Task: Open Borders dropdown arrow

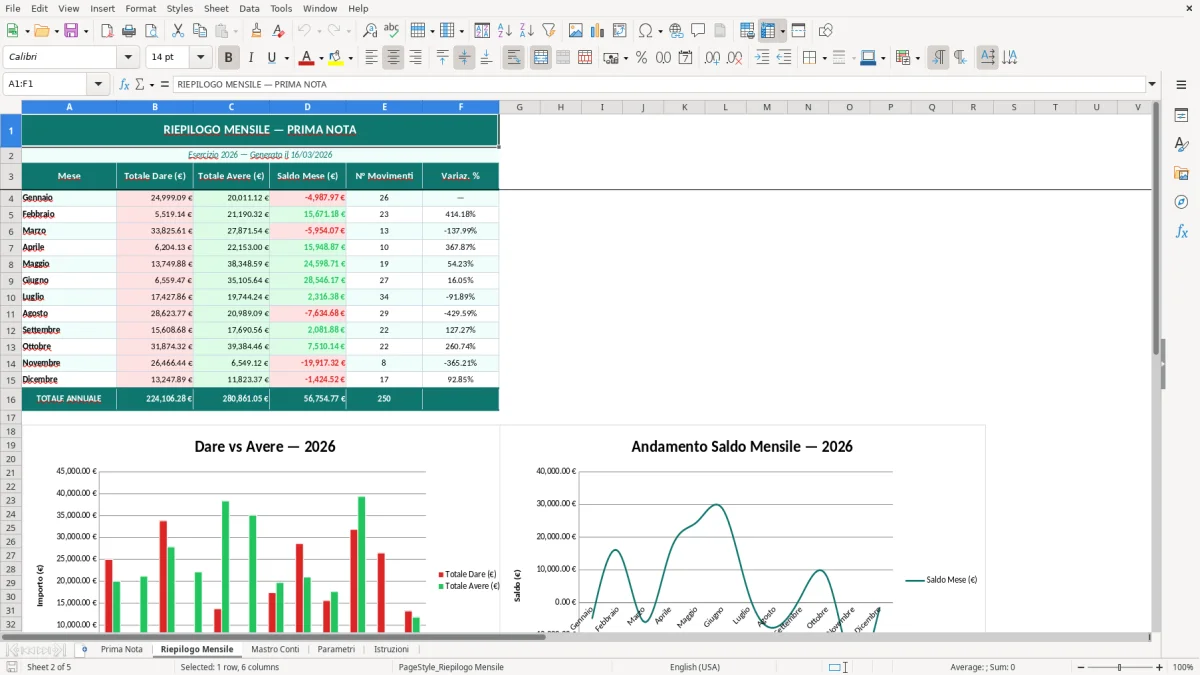Action: tap(824, 58)
